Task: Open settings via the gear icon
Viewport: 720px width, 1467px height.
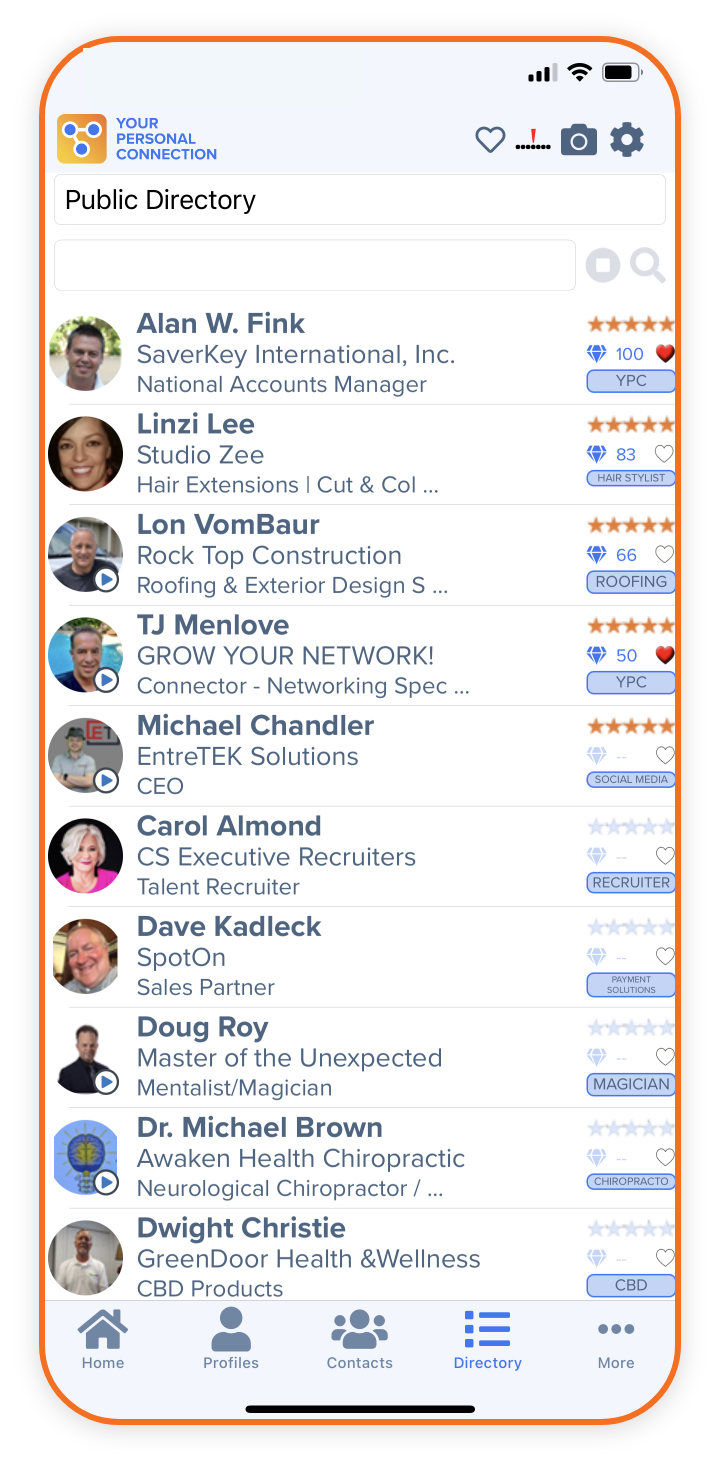Action: (x=627, y=140)
